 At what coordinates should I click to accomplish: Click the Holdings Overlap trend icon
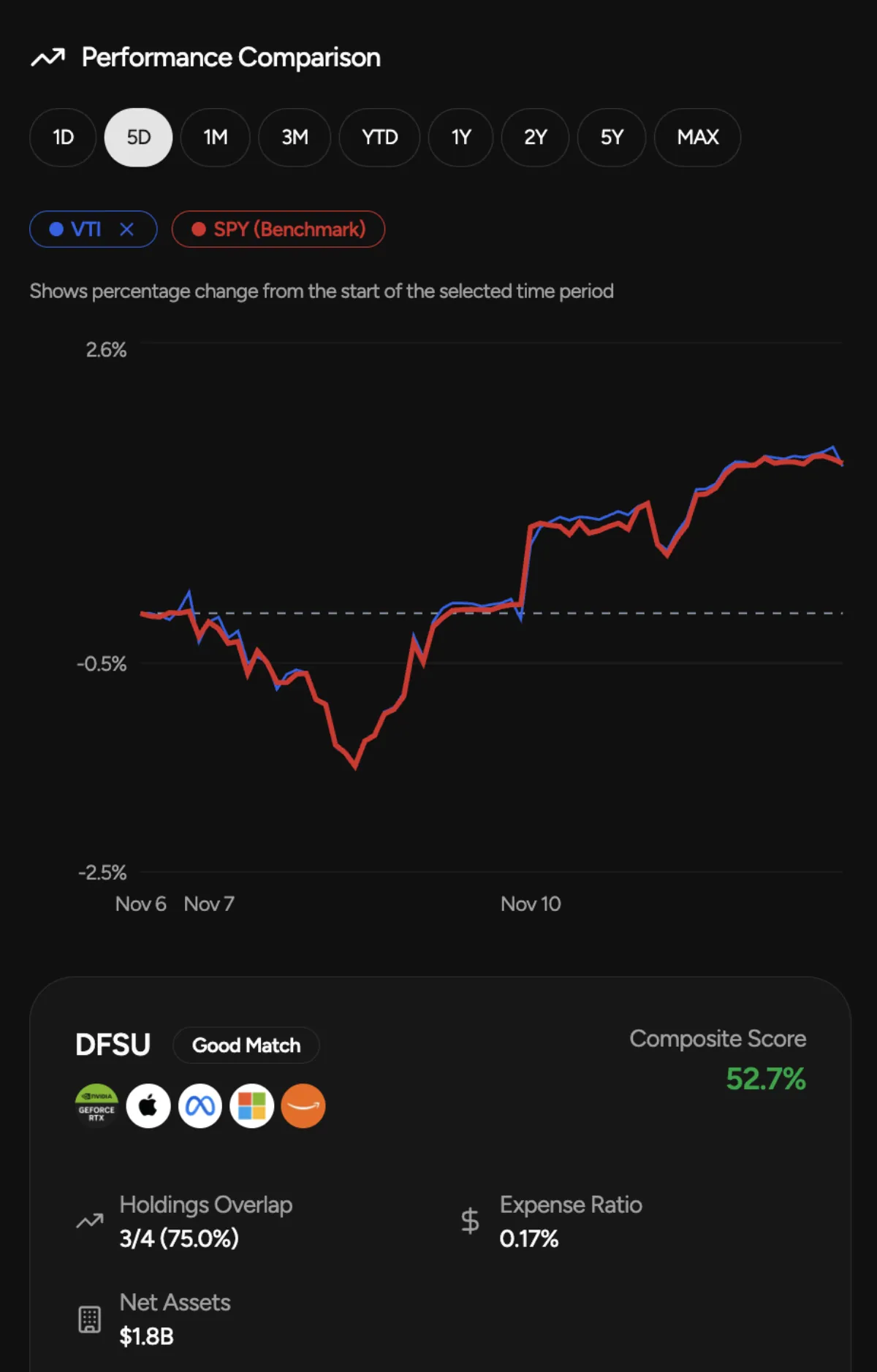click(89, 1221)
